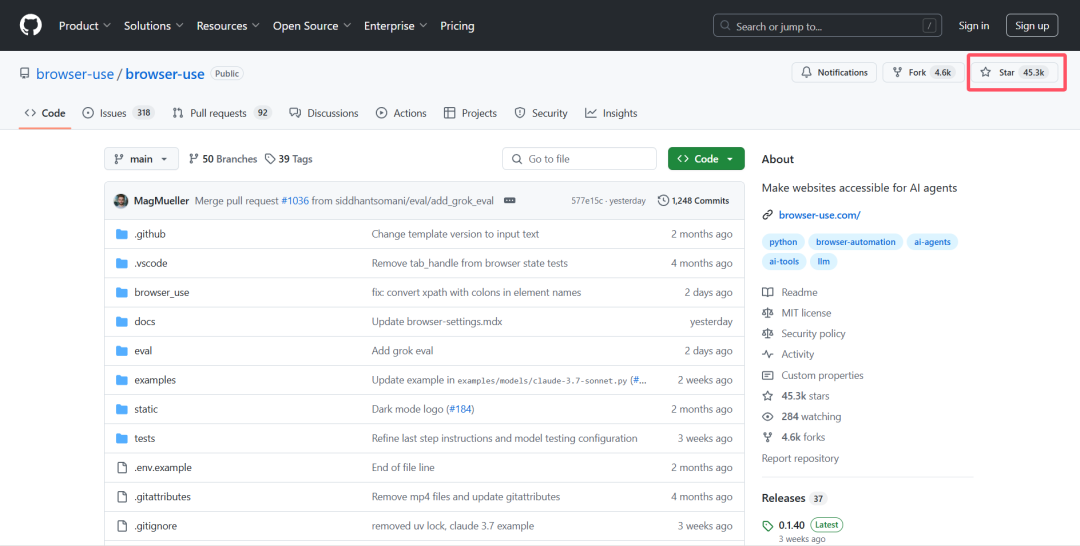Screen dimensions: 1080x546
Task: View the 50 Branches link
Action: pyautogui.click(x=222, y=159)
